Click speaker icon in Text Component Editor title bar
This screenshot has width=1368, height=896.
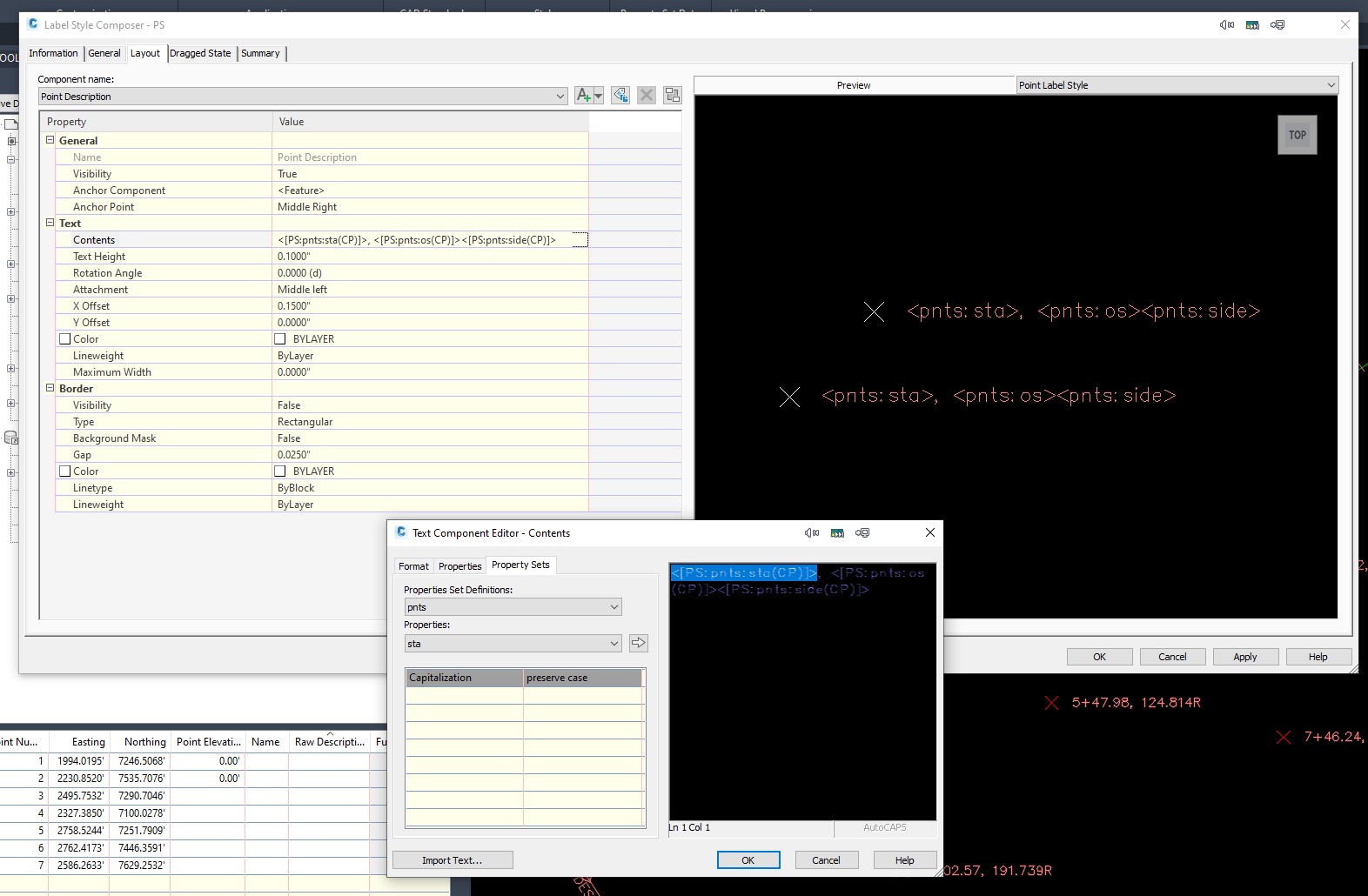(x=812, y=533)
